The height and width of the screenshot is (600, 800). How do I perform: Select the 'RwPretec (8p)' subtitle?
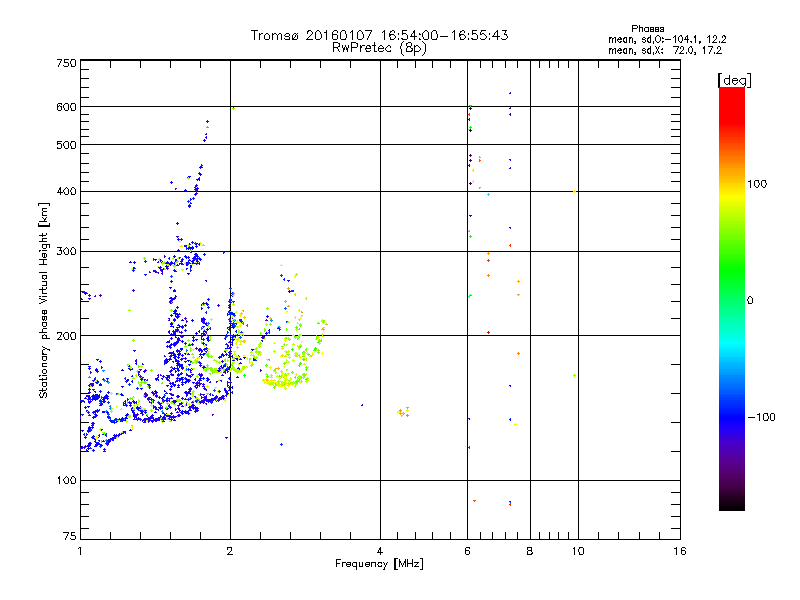tap(379, 48)
